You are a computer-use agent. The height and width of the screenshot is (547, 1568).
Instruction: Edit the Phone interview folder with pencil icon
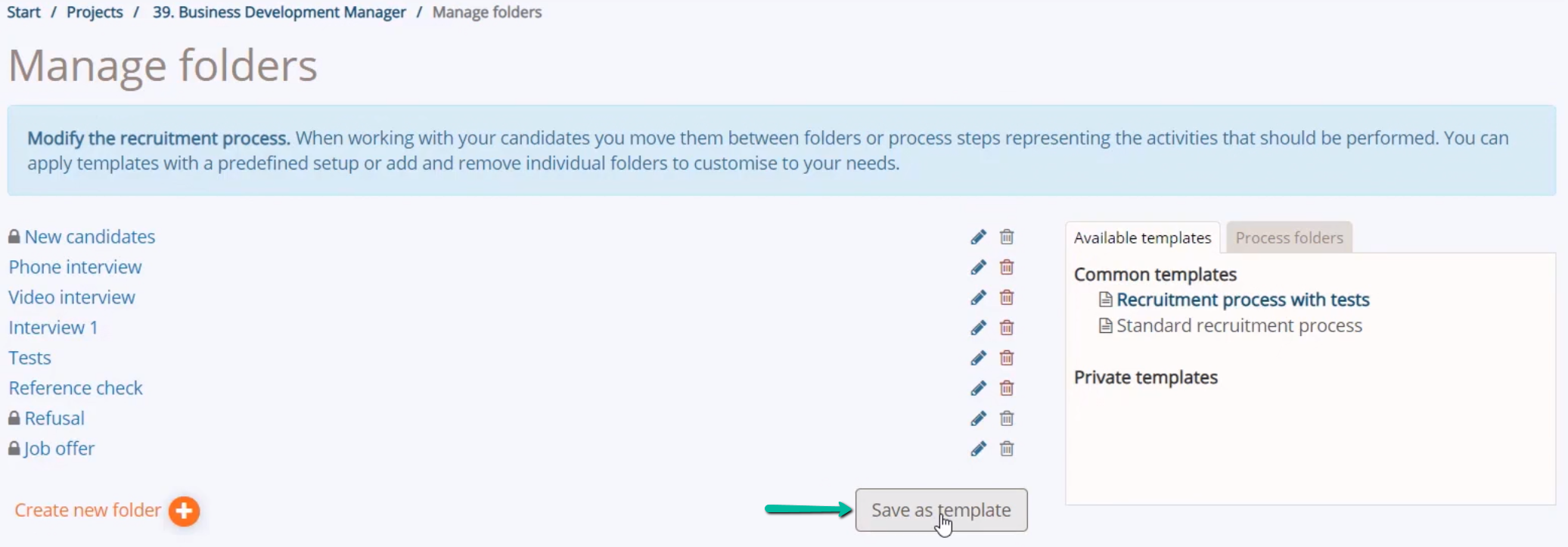(978, 267)
